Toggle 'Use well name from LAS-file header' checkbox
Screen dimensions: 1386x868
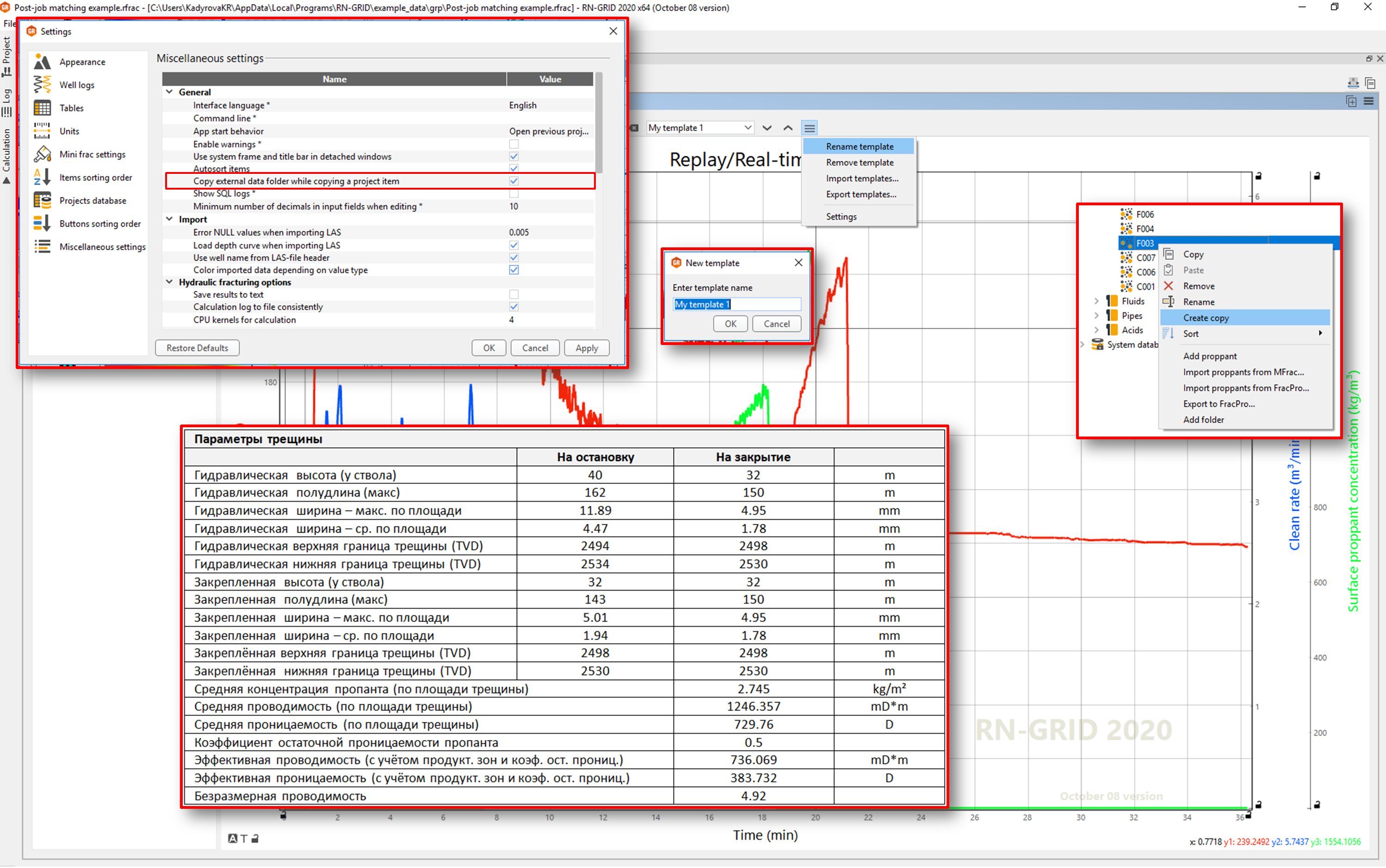click(x=514, y=258)
